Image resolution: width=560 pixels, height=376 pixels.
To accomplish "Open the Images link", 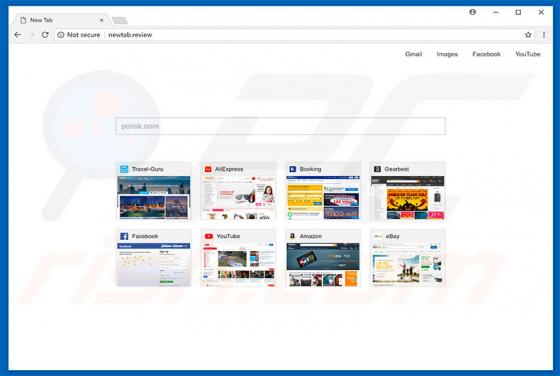I will tap(447, 54).
